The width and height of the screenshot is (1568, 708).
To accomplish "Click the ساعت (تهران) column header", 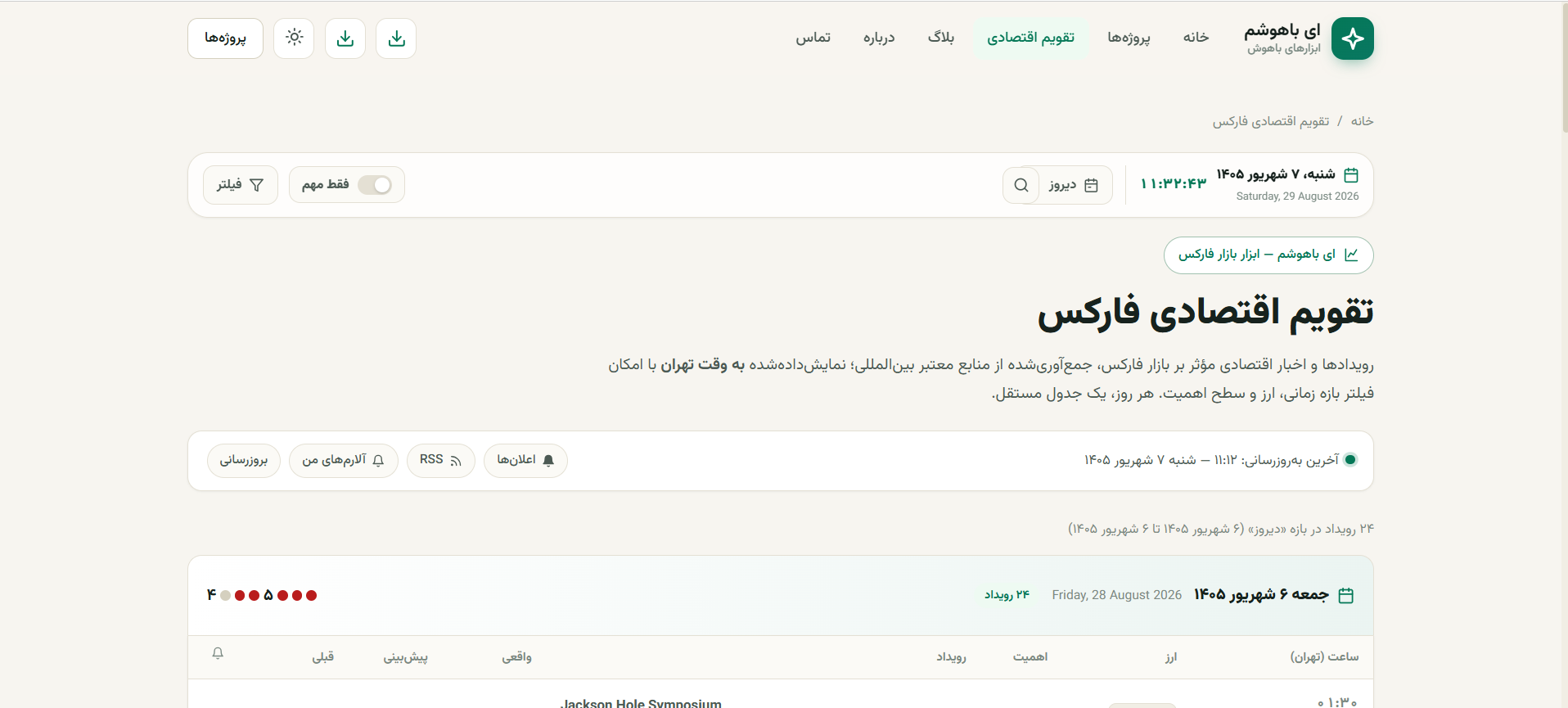I will pos(1324,657).
